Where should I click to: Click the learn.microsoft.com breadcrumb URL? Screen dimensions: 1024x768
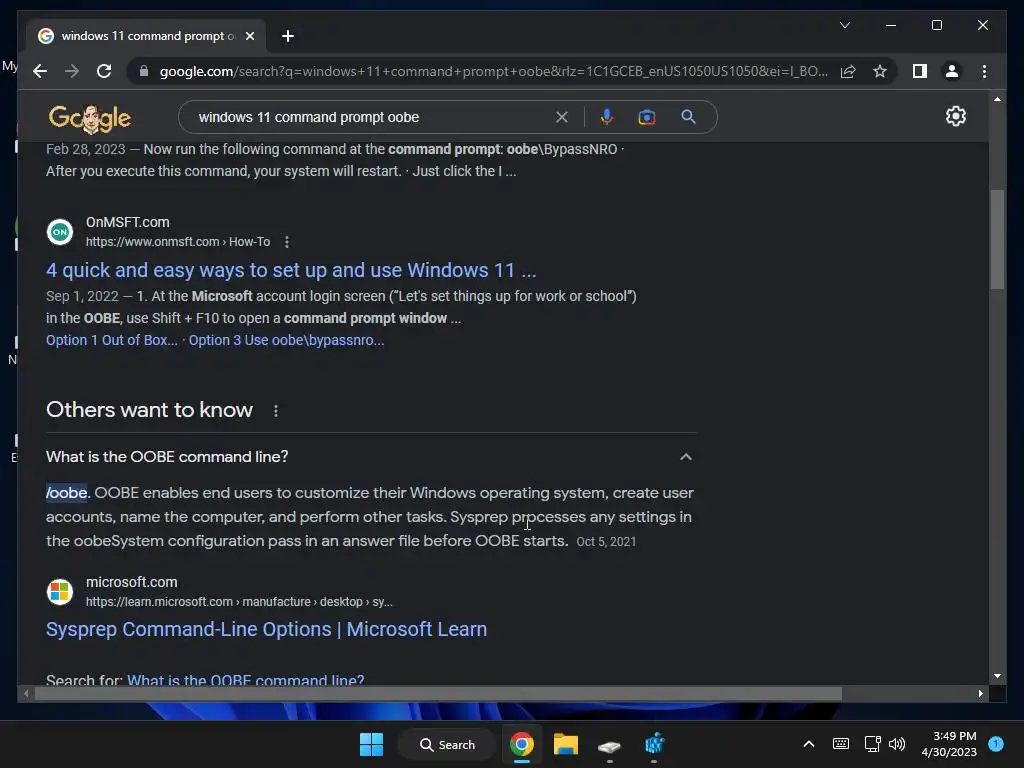239,602
